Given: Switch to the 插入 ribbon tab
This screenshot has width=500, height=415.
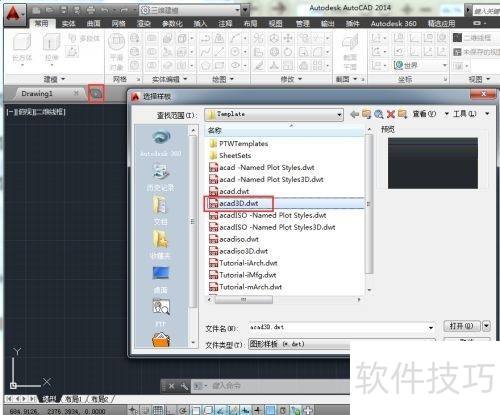Looking at the screenshot, I should tap(200, 24).
